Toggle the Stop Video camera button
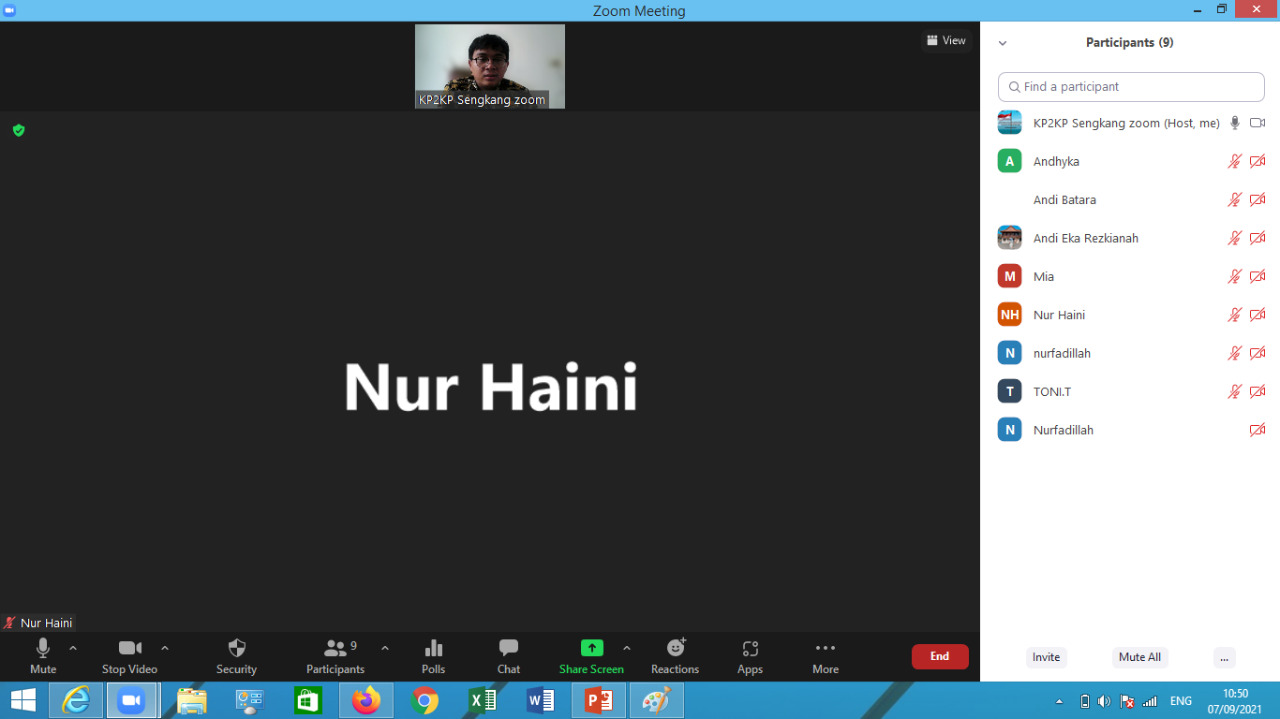This screenshot has height=719, width=1280. [129, 648]
